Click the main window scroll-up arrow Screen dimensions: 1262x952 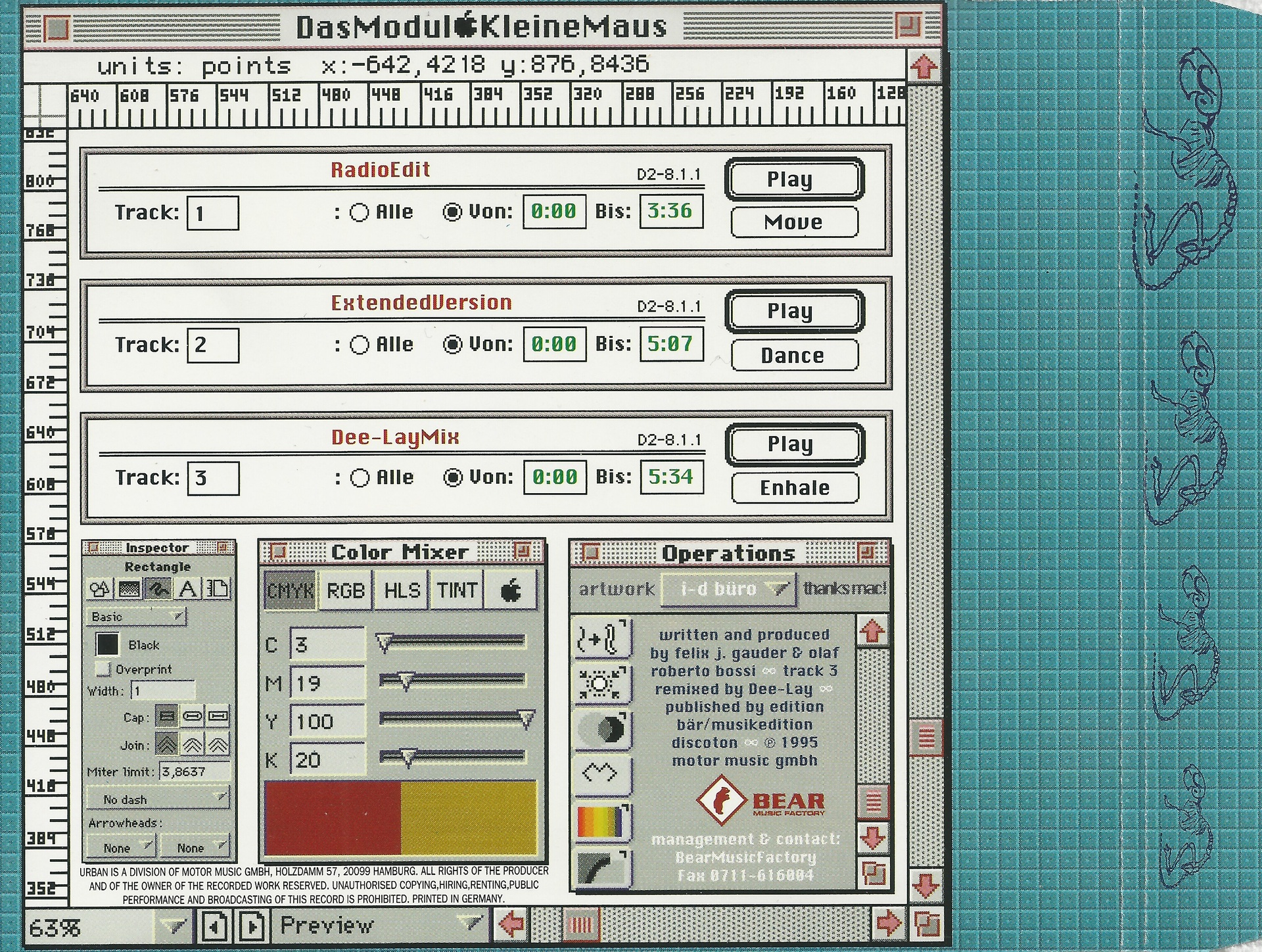[924, 66]
